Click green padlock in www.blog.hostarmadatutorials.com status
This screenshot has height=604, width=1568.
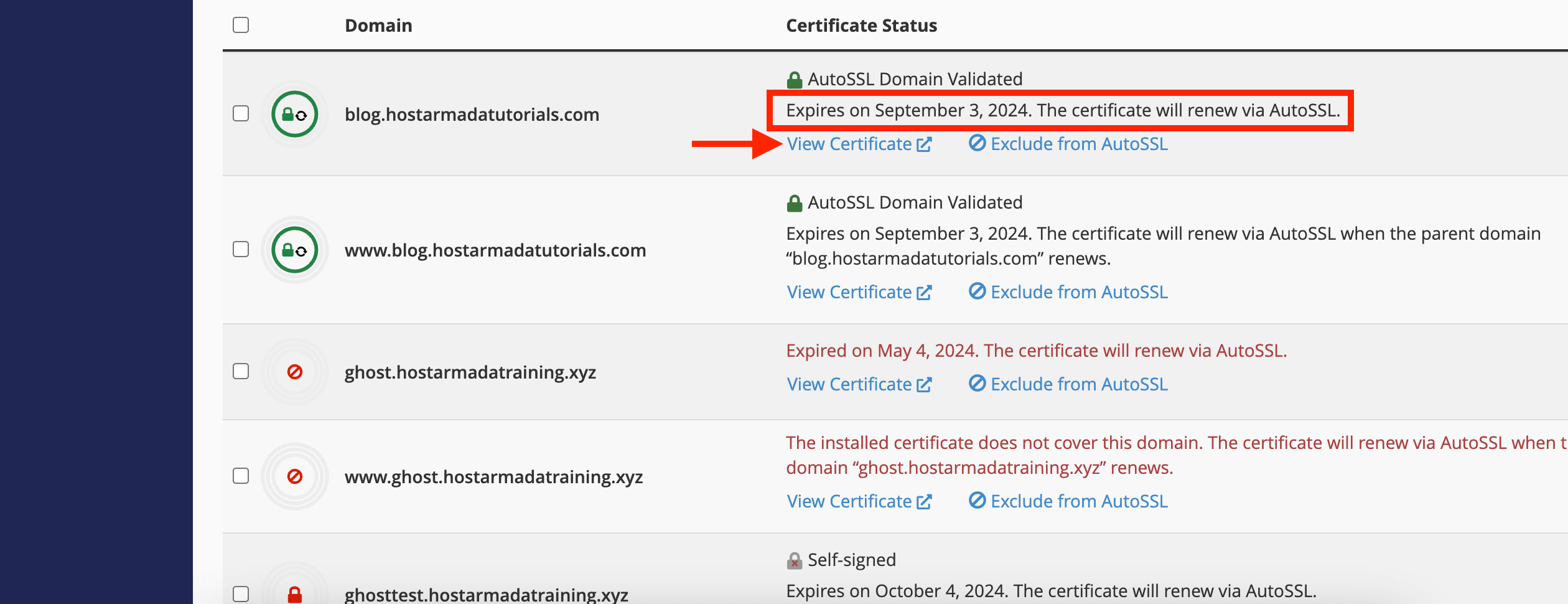[795, 203]
